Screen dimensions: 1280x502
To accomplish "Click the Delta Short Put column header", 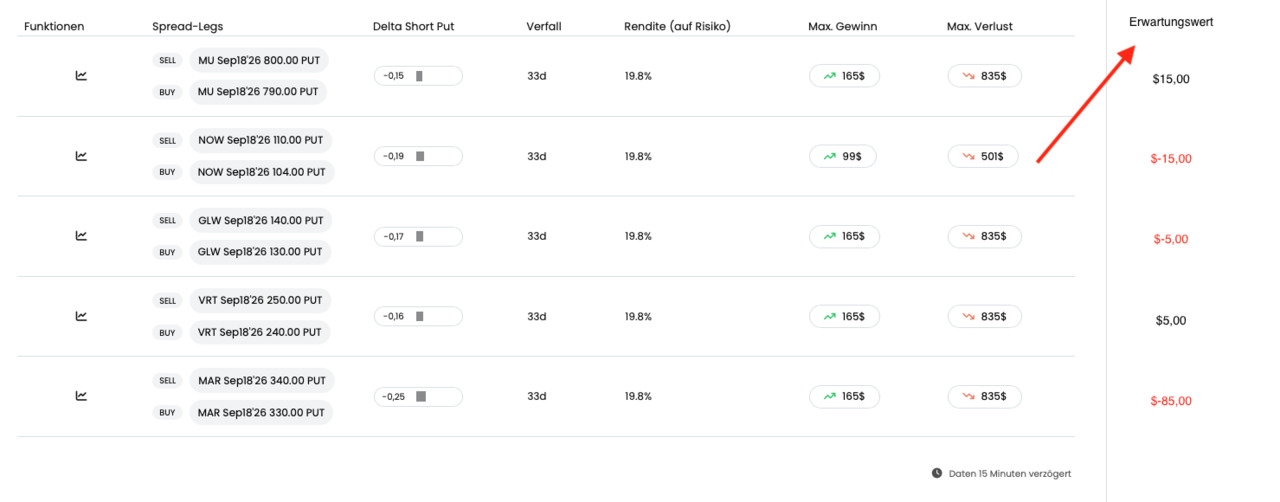I will tap(413, 26).
